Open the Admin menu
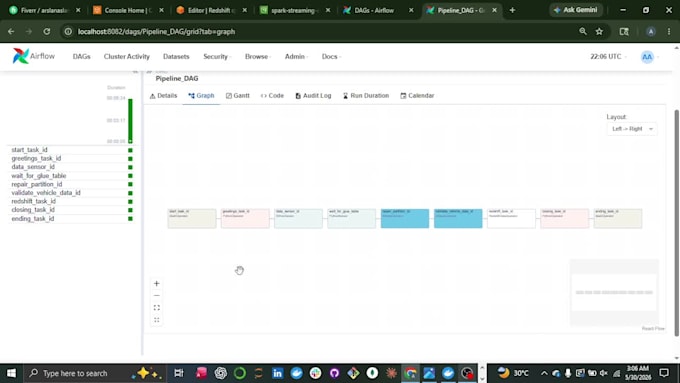This screenshot has height=383, width=680. coord(296,56)
